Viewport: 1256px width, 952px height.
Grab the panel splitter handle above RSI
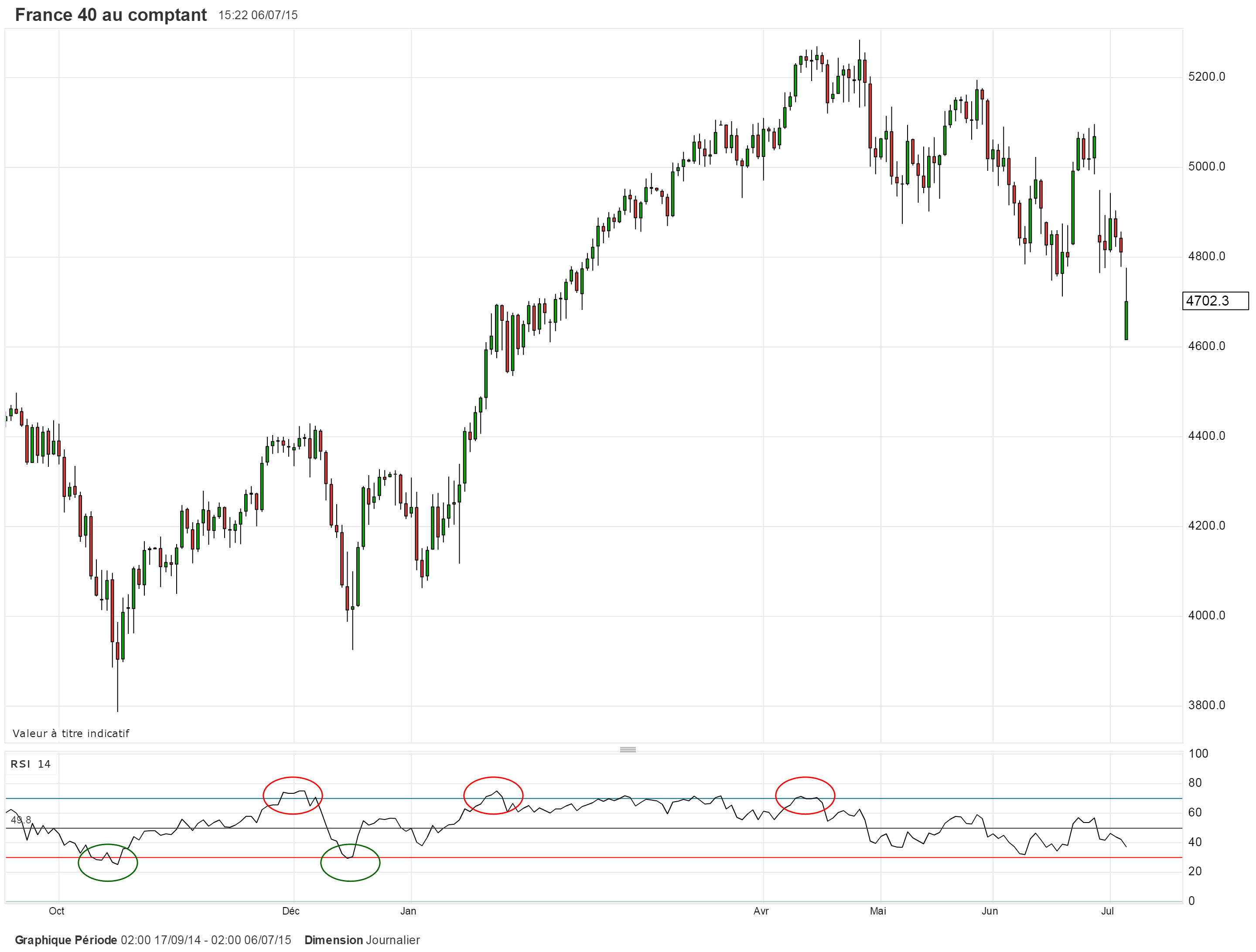628,749
